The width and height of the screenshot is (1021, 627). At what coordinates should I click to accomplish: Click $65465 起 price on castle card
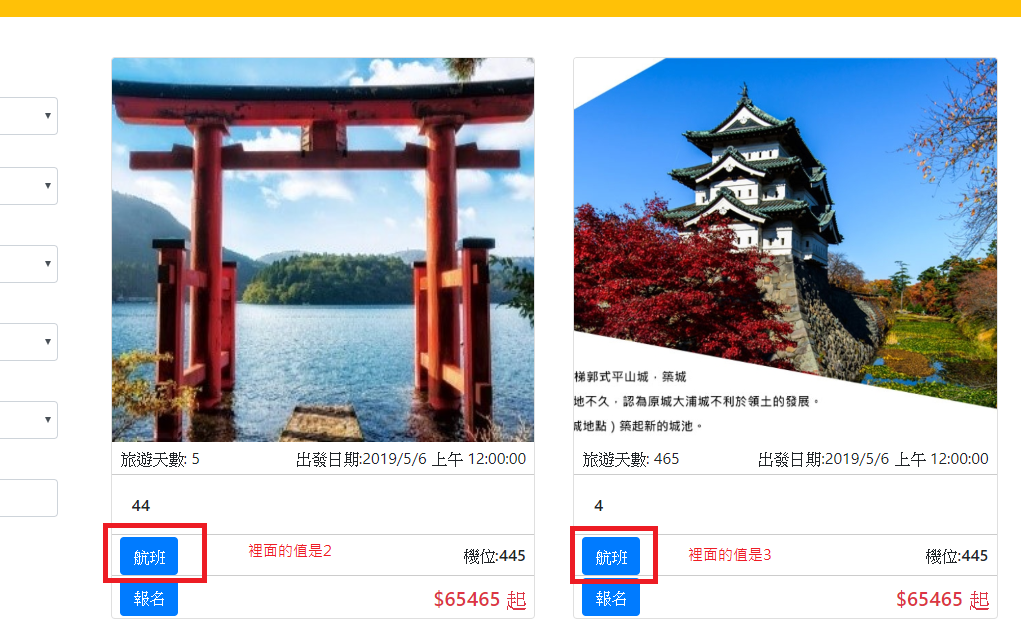[x=942, y=599]
